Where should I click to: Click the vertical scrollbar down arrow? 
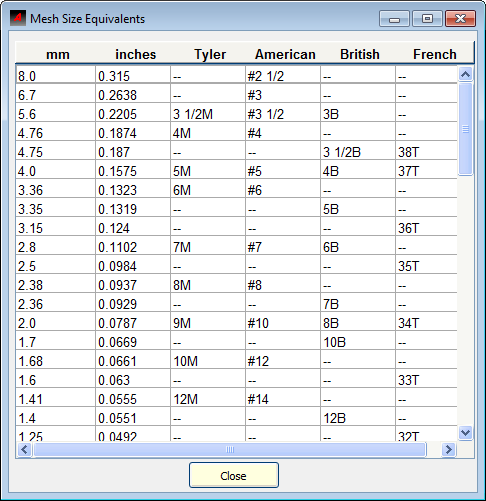465,433
